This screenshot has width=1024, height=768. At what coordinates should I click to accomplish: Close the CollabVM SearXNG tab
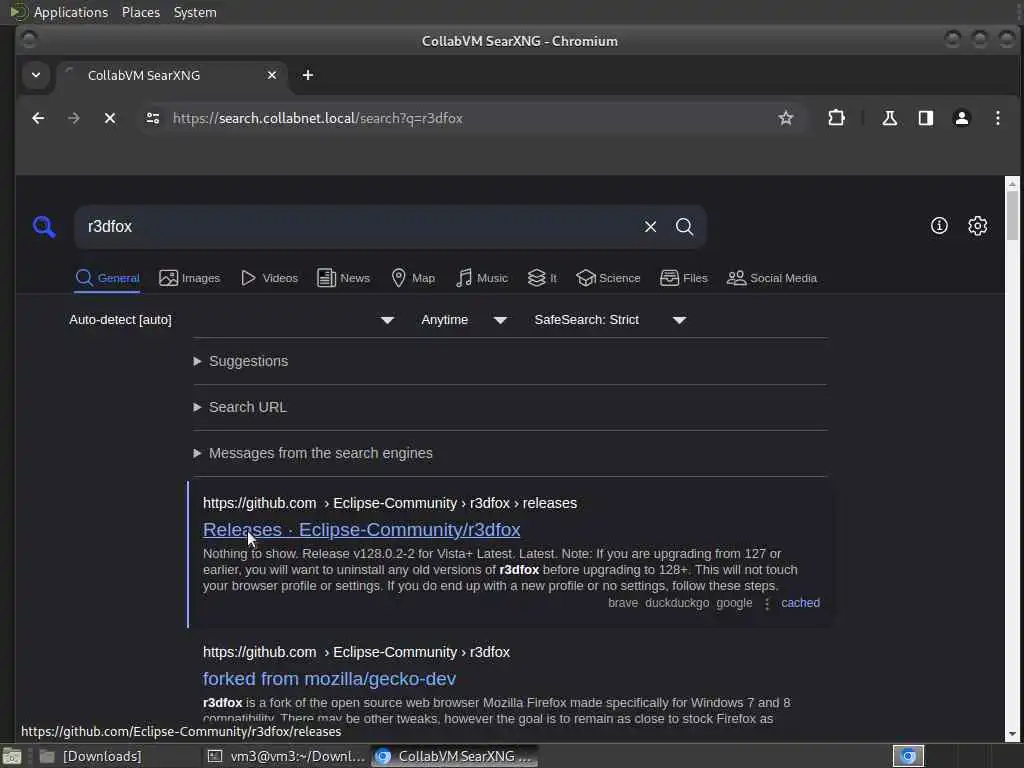tap(272, 75)
